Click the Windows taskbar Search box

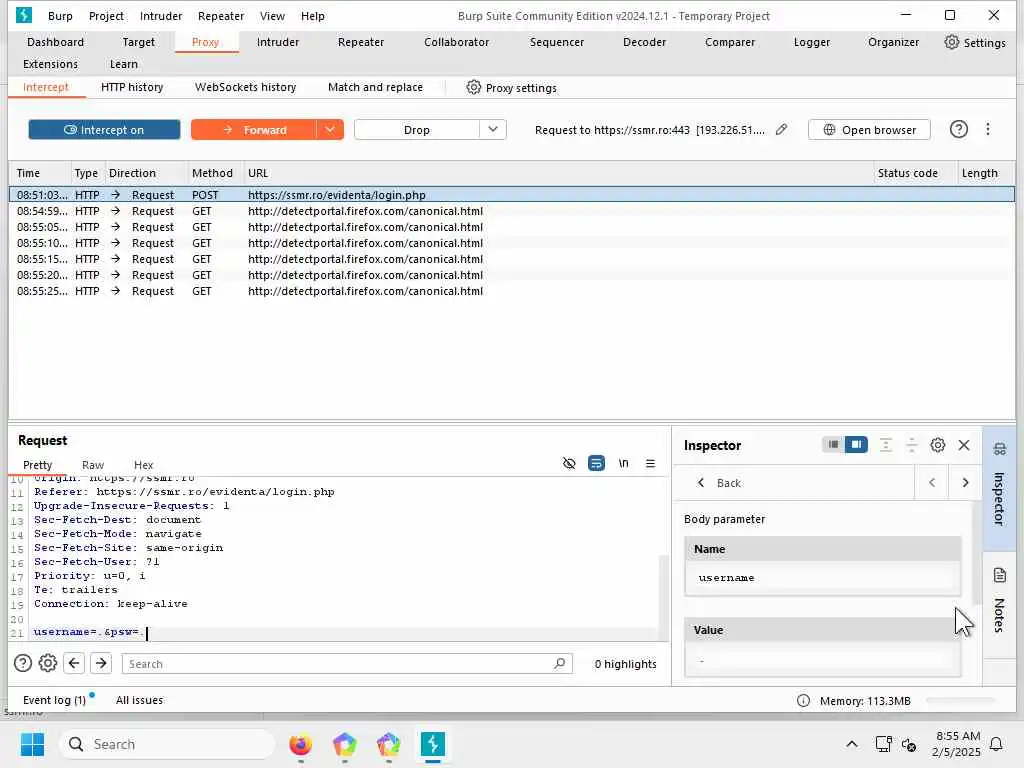tap(167, 744)
